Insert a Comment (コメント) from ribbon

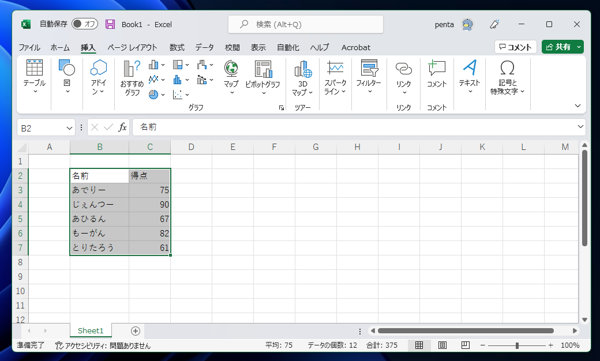437,74
